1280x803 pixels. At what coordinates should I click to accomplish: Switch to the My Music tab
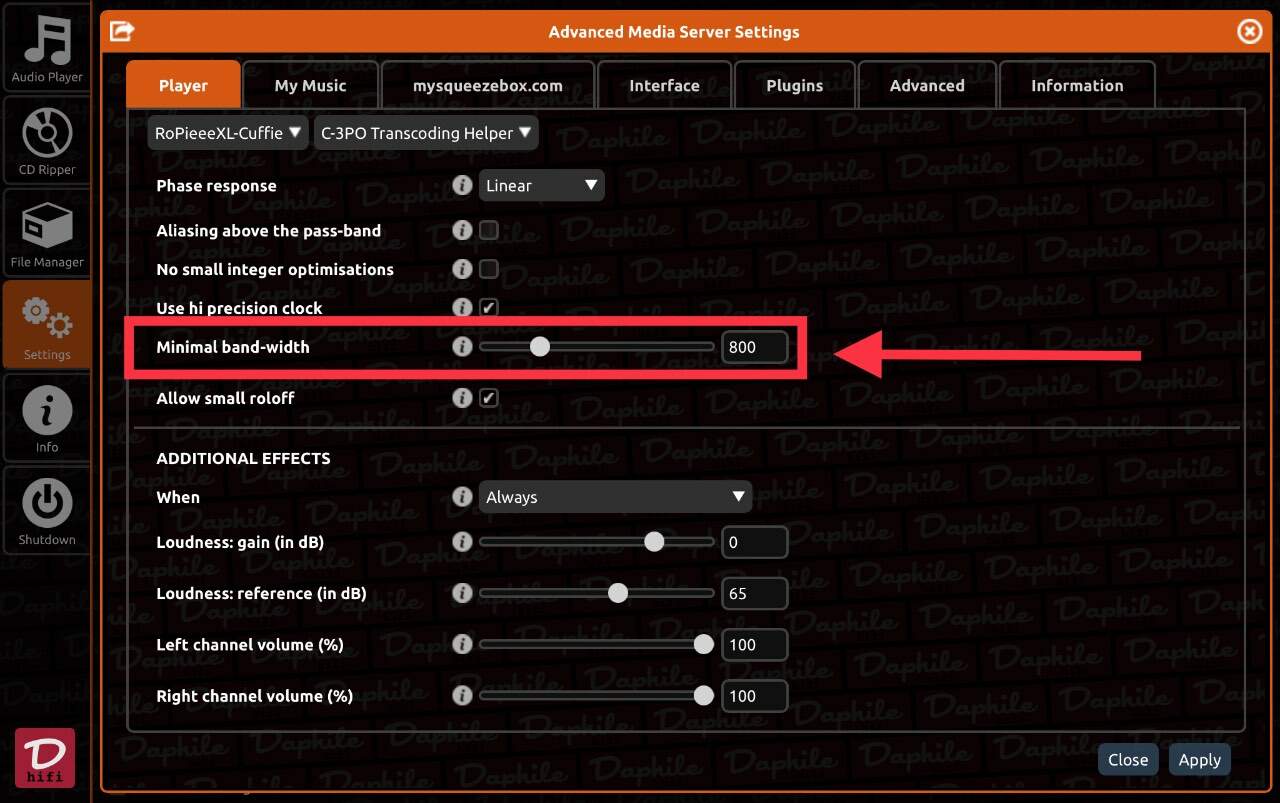pos(310,85)
